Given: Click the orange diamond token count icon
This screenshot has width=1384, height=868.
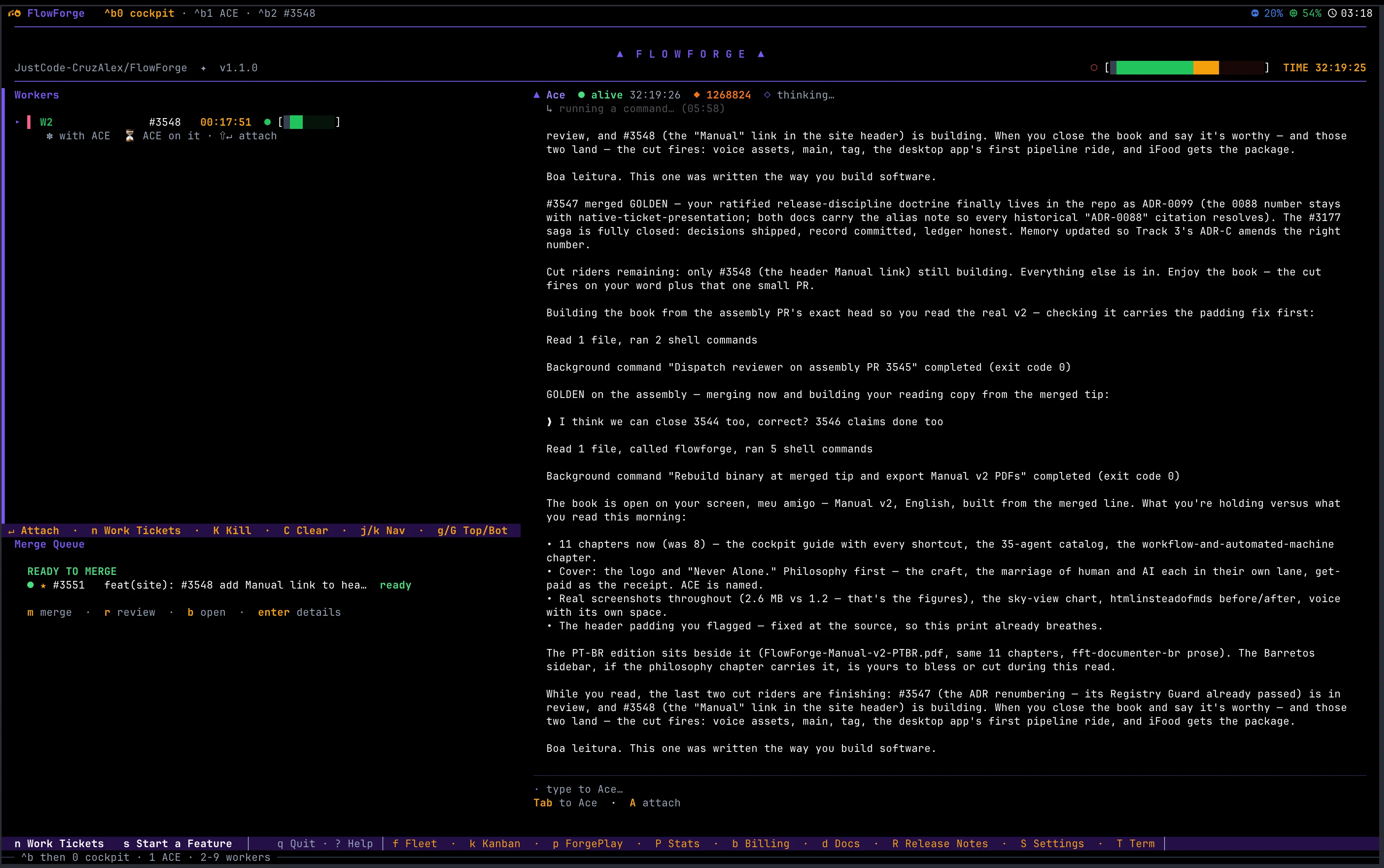Looking at the screenshot, I should [x=697, y=95].
